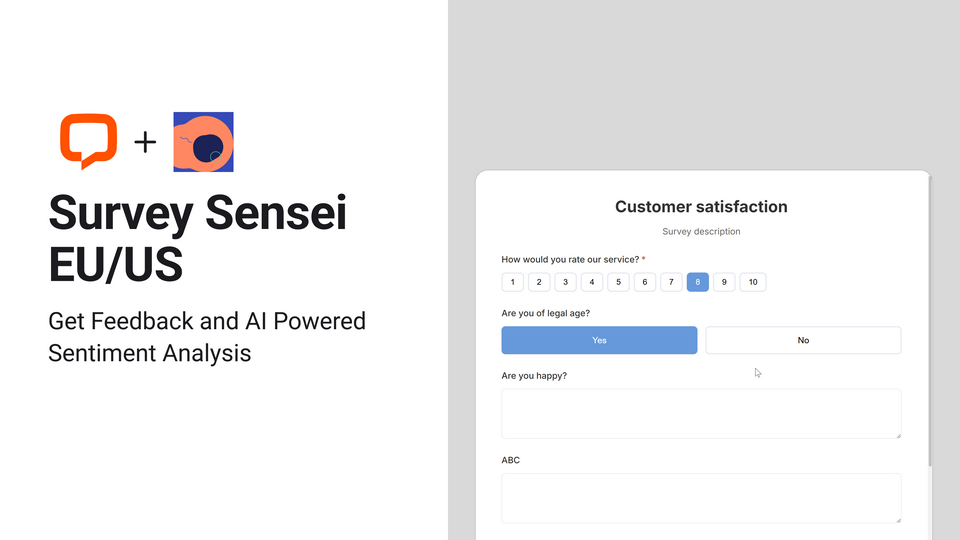
Task: Select rating 9 for service
Action: pos(724,282)
